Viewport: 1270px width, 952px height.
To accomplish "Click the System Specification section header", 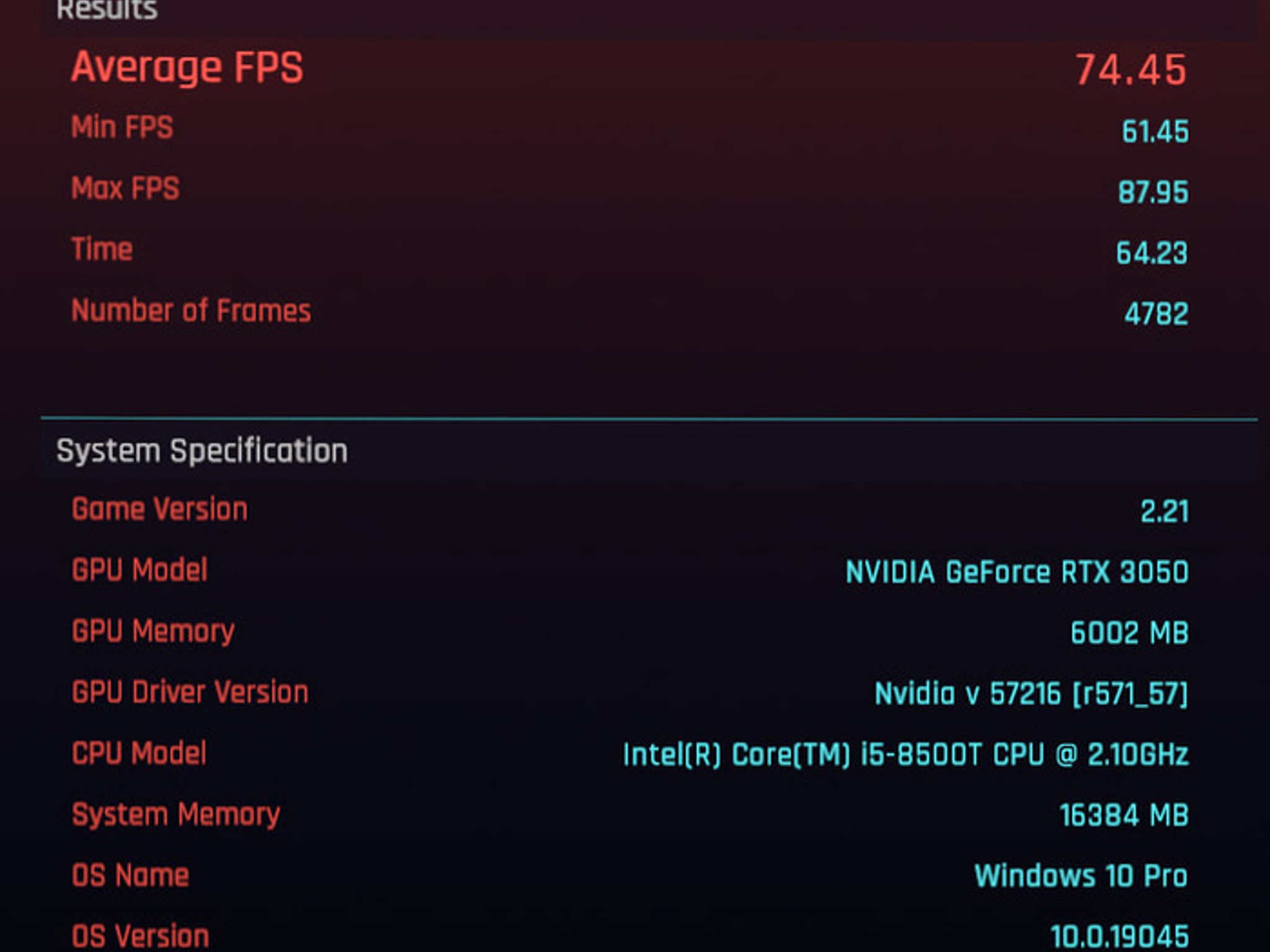I will [x=202, y=451].
